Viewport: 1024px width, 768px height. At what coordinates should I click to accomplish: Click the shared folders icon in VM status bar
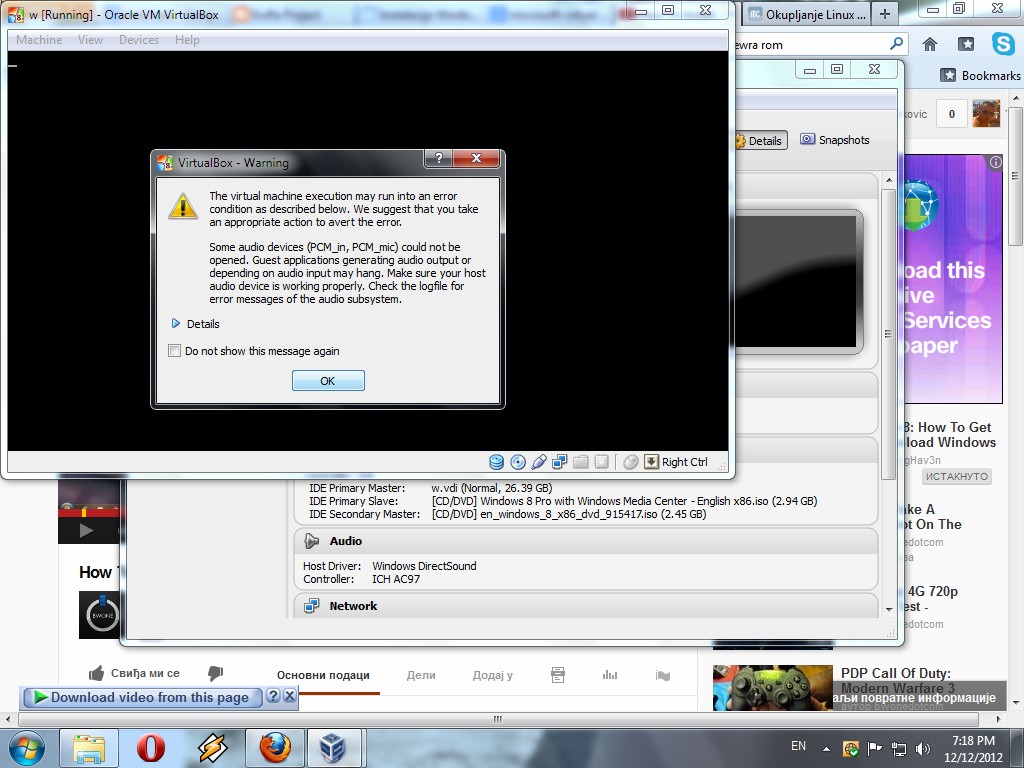581,462
